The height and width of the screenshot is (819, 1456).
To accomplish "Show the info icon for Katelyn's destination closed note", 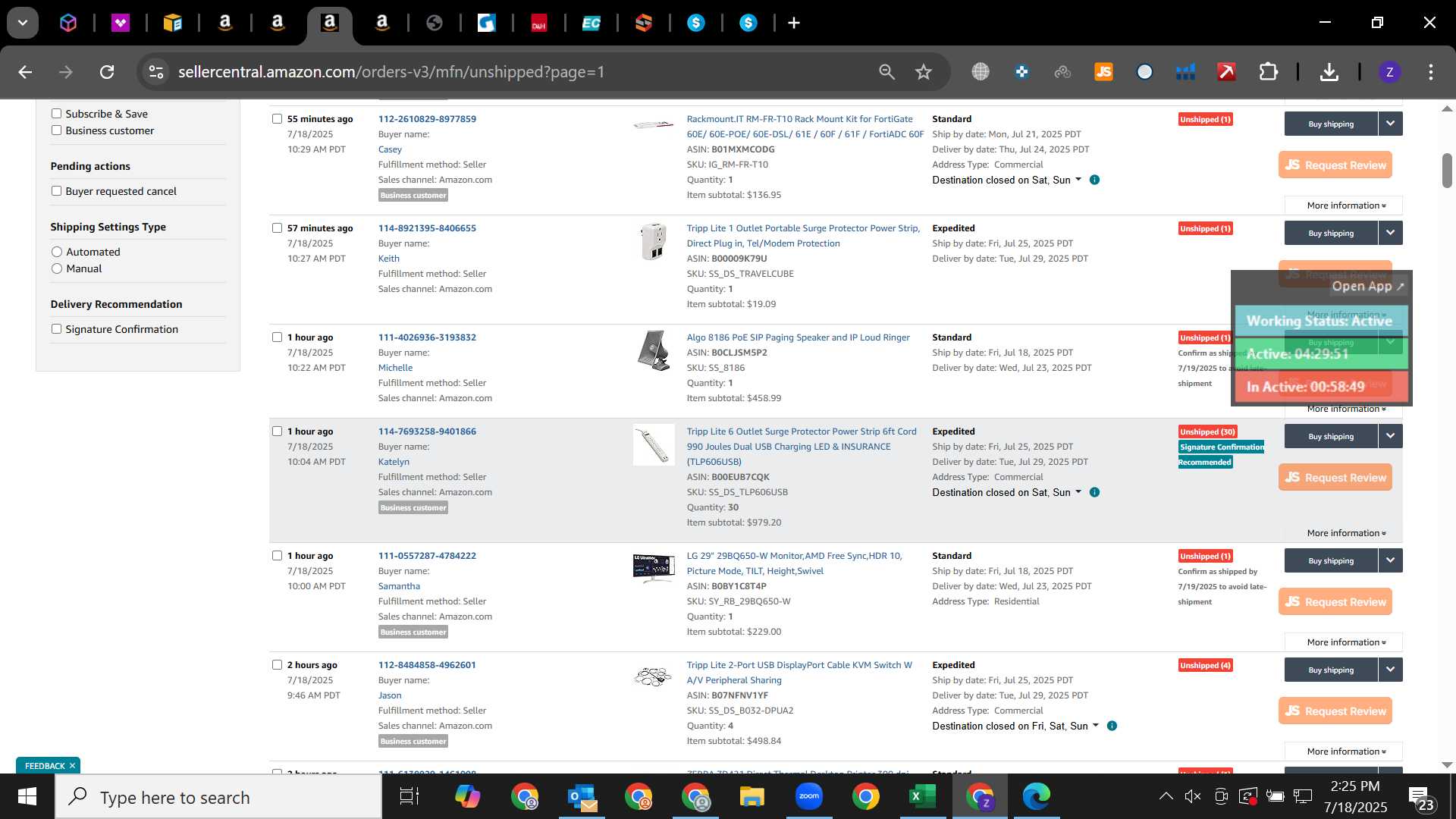I will 1094,492.
